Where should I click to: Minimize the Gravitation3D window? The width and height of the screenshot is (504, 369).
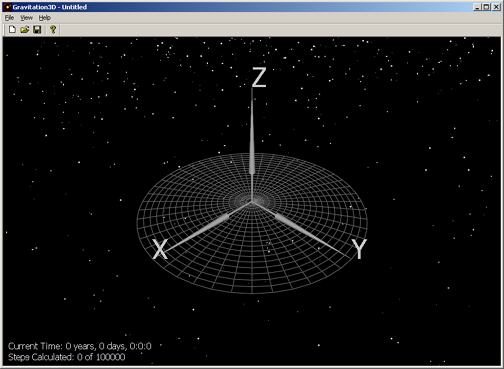click(x=477, y=7)
